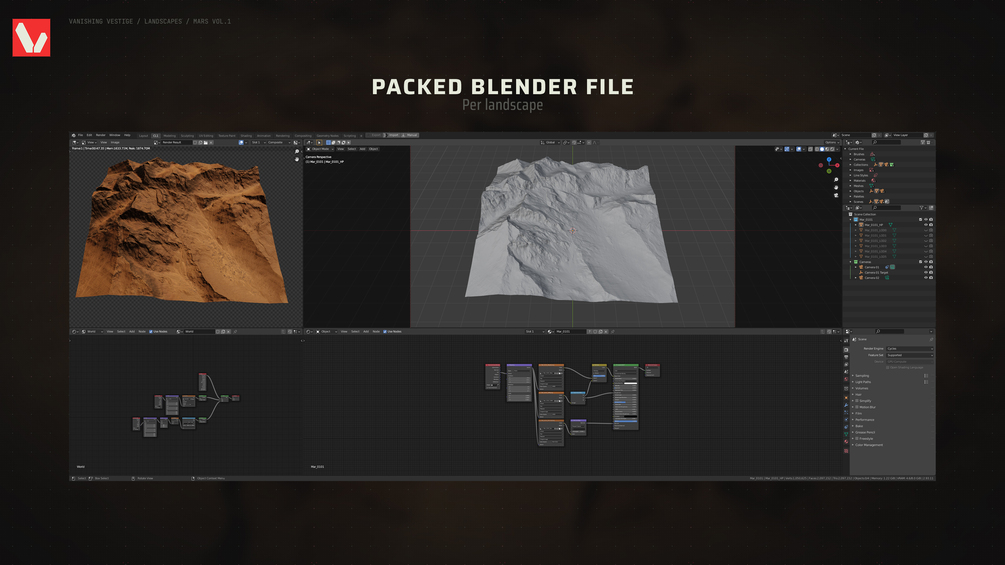Open the Material properties tab icon
Viewport: 1005px width, 565px height.
[x=846, y=441]
